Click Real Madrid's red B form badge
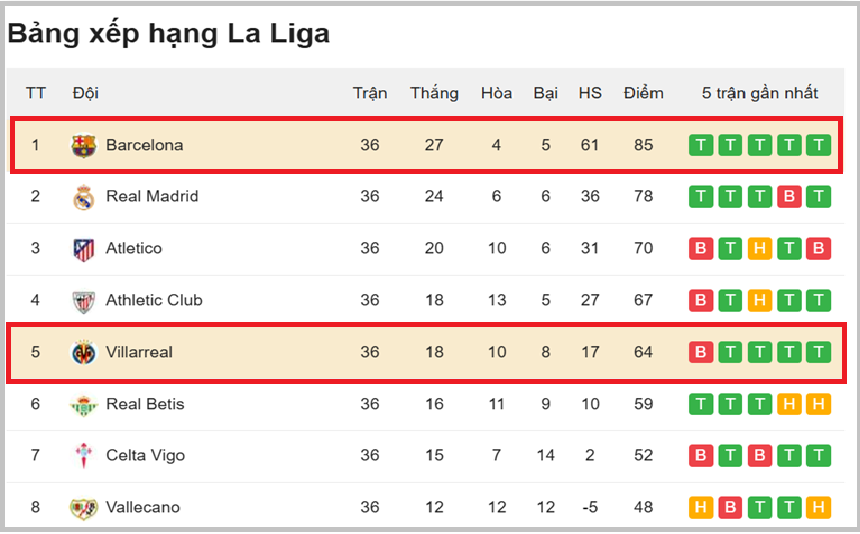860x534 pixels. pos(789,196)
